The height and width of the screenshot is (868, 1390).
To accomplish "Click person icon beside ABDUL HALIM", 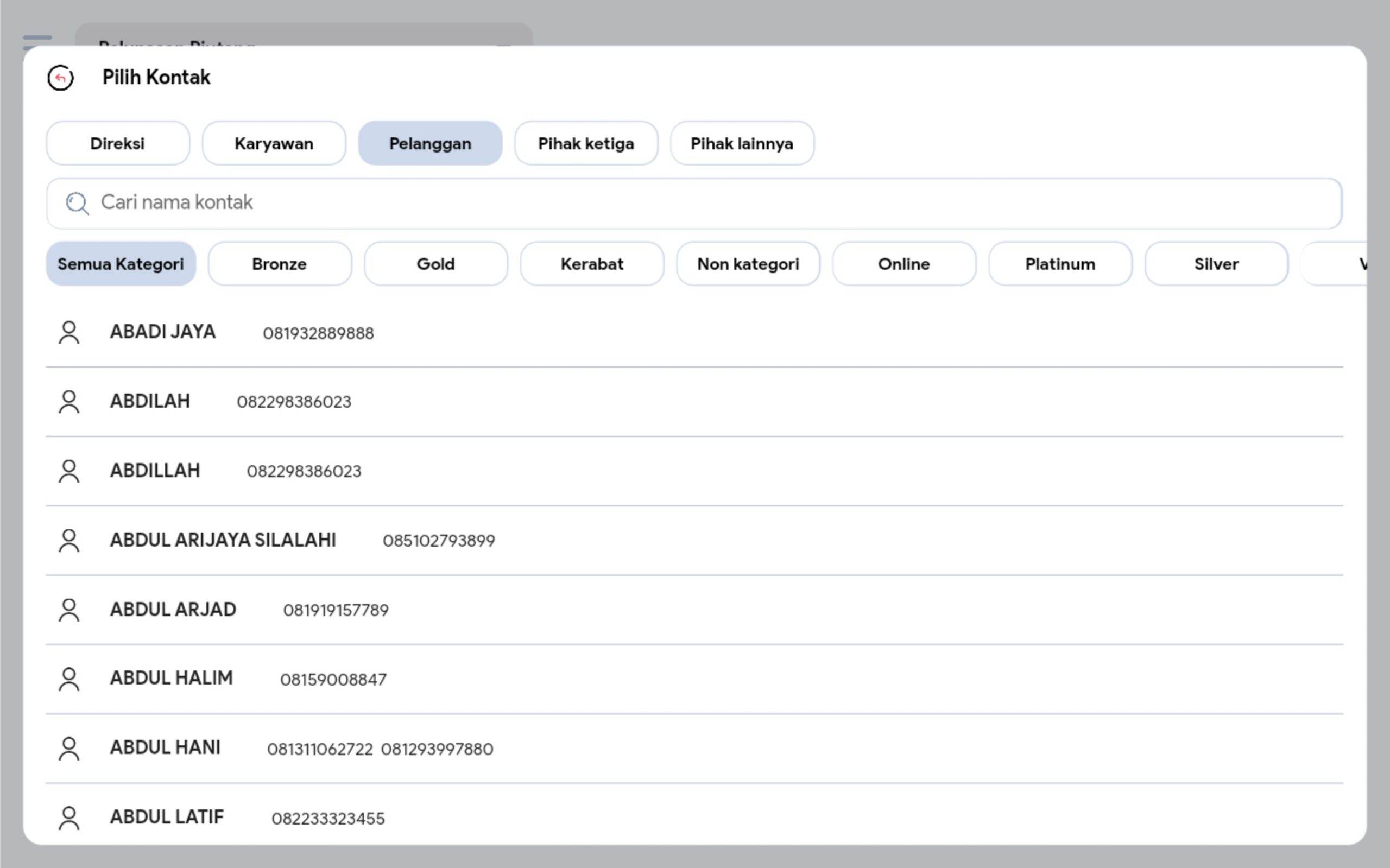I will click(x=69, y=679).
